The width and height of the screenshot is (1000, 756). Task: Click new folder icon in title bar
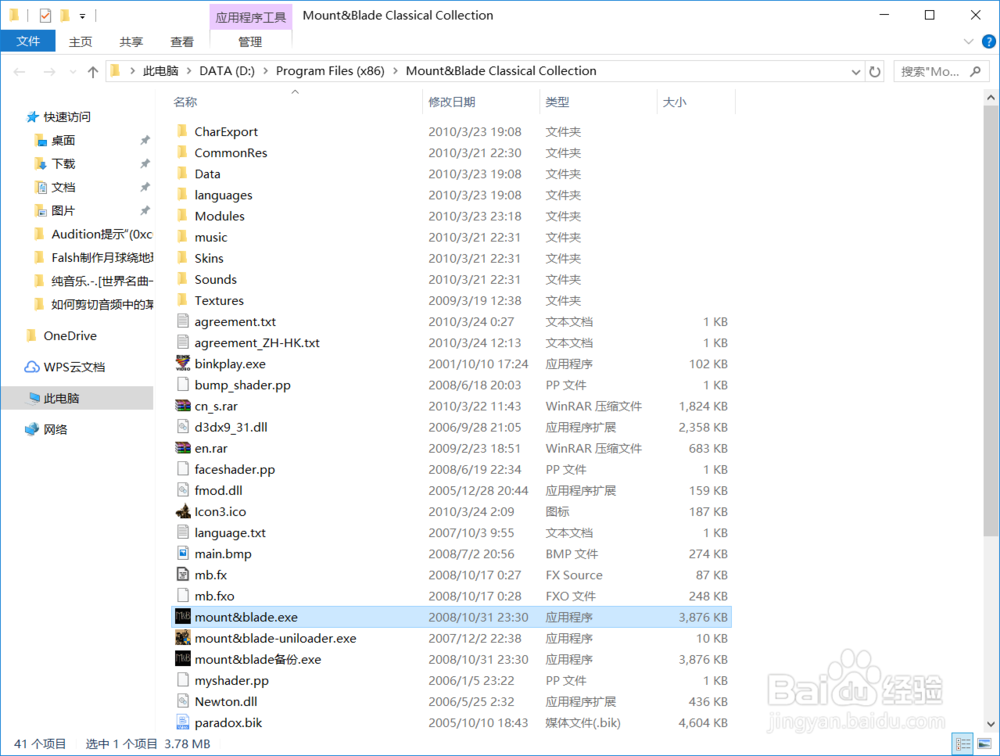[x=64, y=15]
